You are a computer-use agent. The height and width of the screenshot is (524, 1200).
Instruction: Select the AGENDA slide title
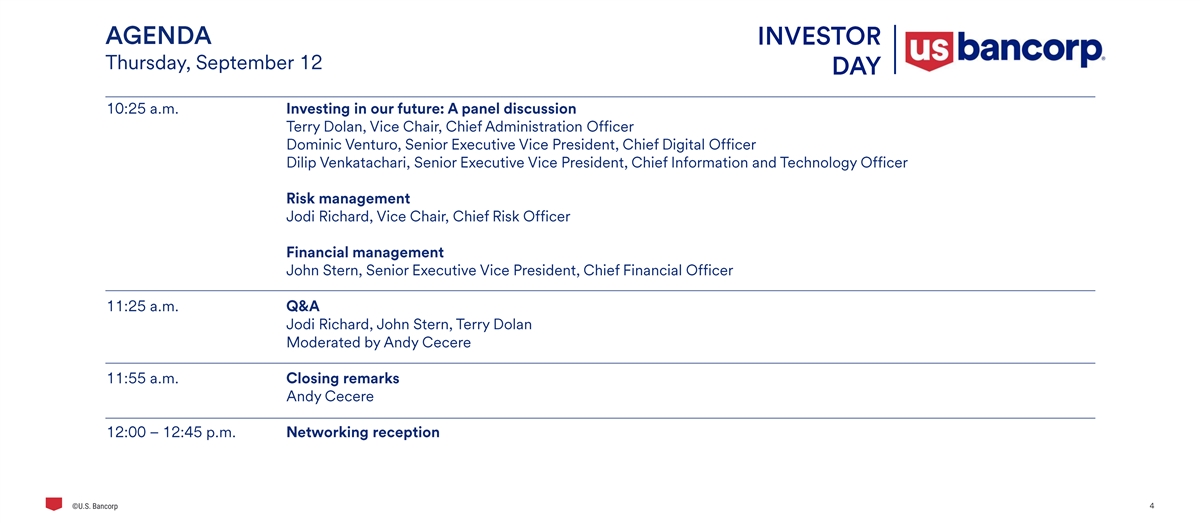pos(158,36)
